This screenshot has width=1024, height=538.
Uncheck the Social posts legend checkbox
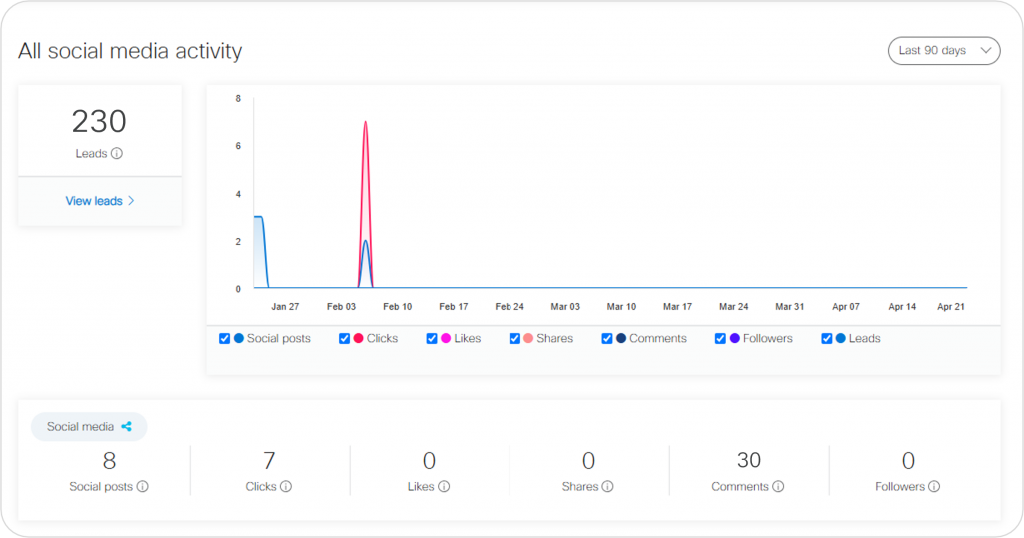(225, 339)
